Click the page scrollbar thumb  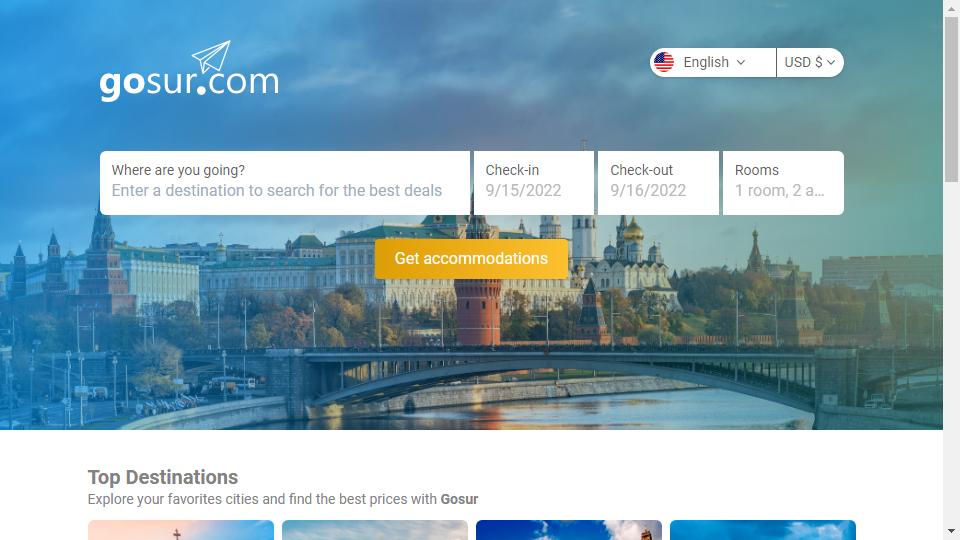[951, 100]
